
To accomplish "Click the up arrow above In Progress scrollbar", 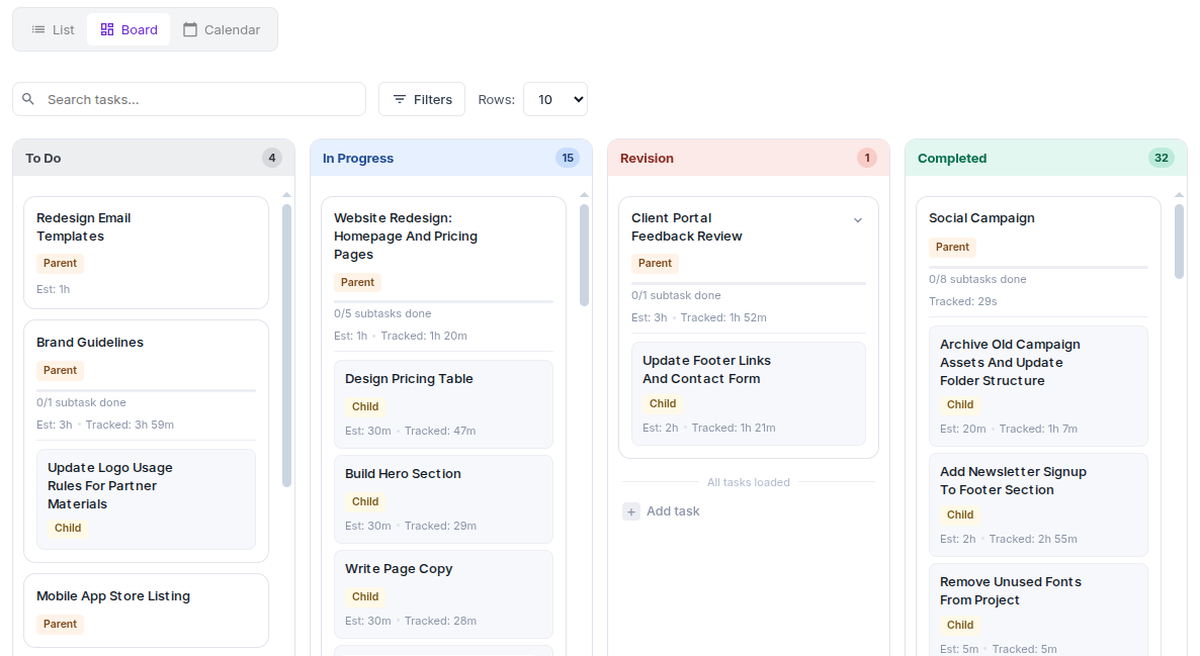I will [x=584, y=195].
